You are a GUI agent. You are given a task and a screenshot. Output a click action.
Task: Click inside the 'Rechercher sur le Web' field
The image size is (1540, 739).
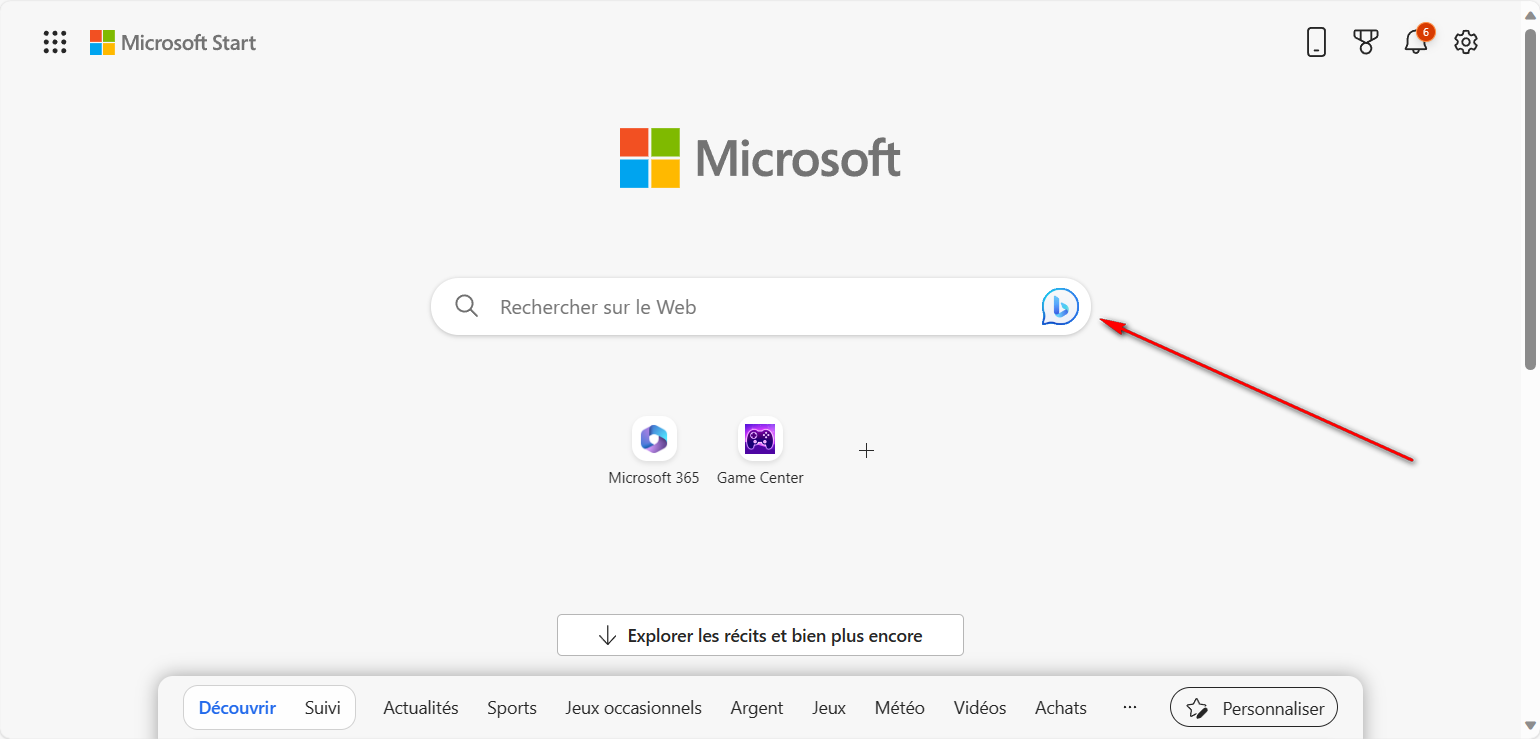pos(700,306)
